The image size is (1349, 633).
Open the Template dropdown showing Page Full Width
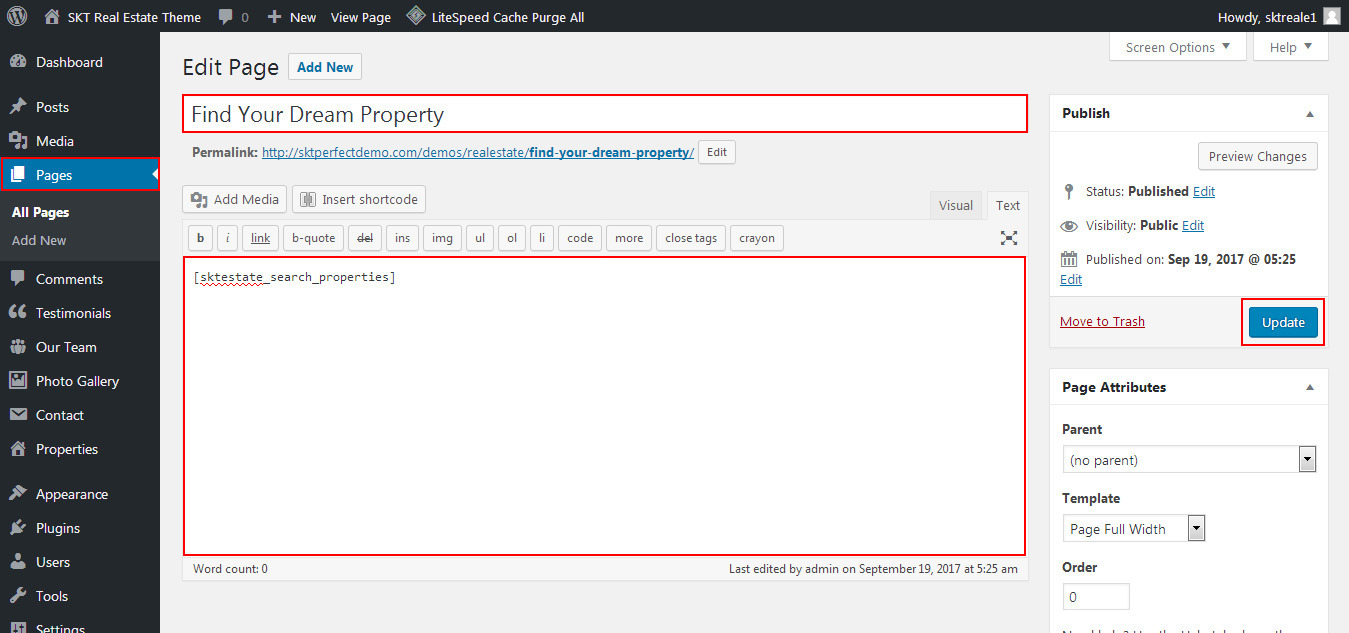pyautogui.click(x=1133, y=529)
